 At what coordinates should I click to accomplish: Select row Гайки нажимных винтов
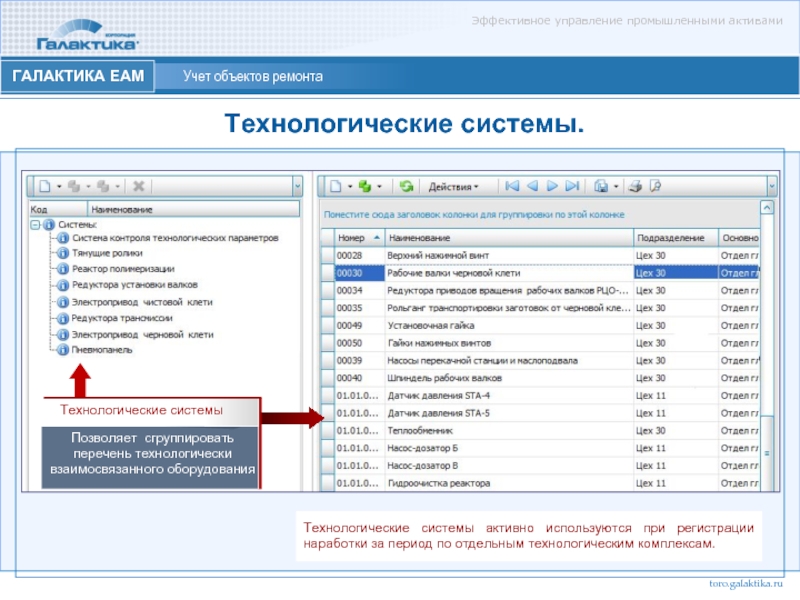point(540,343)
